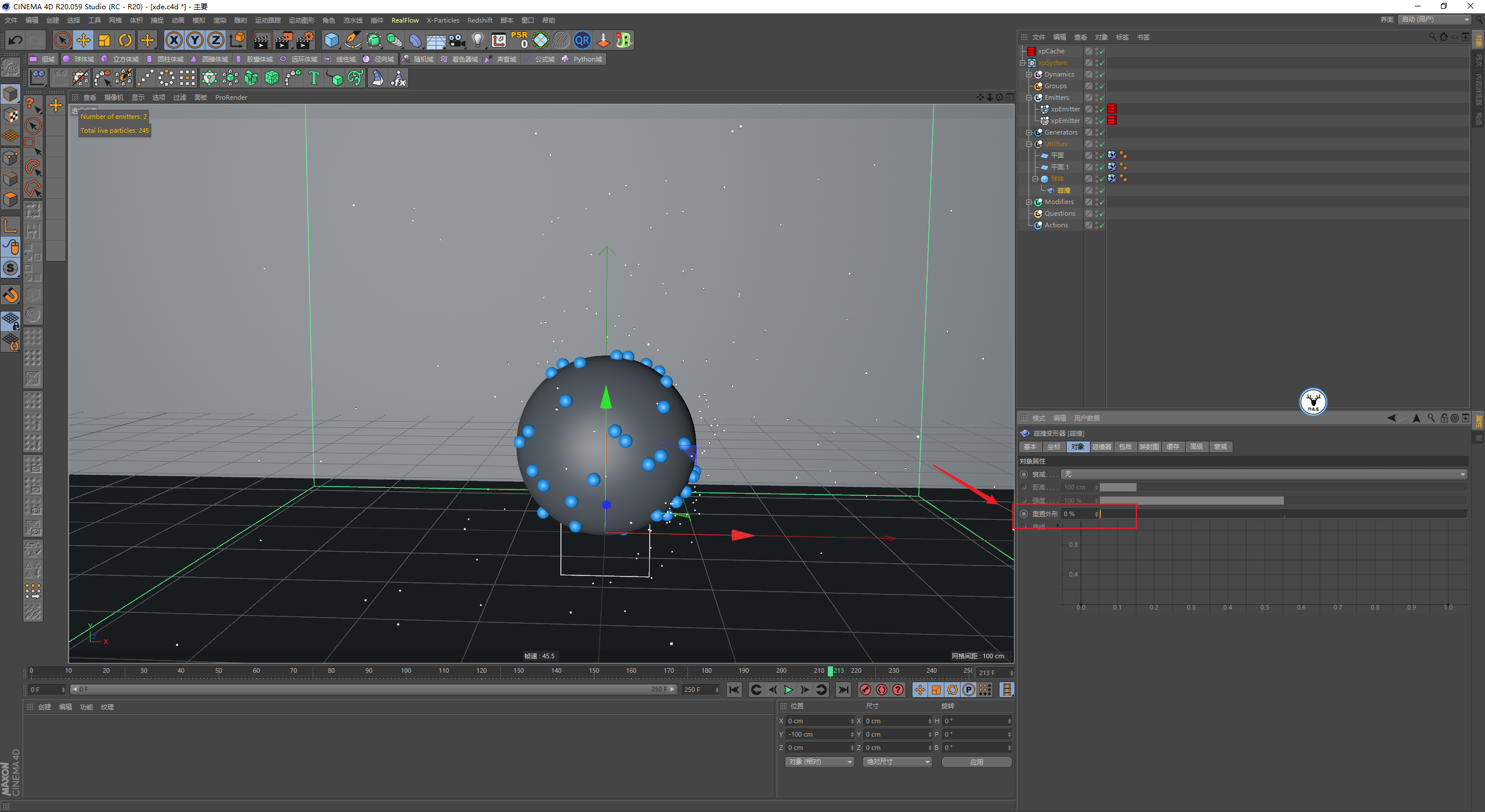Open the 衰减 dropdown set to 无

coord(1263,474)
